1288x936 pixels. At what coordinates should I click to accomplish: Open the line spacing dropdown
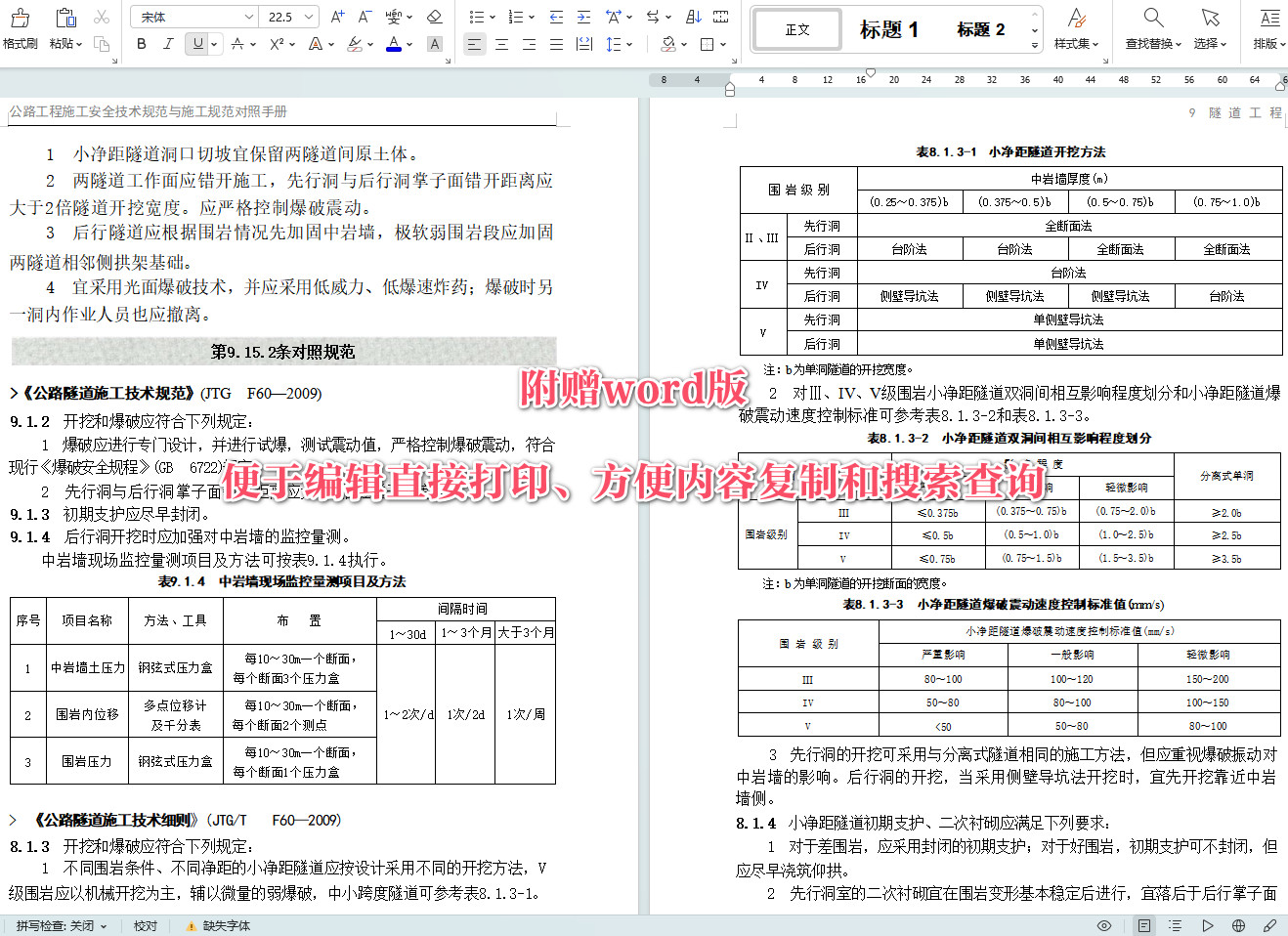(619, 44)
